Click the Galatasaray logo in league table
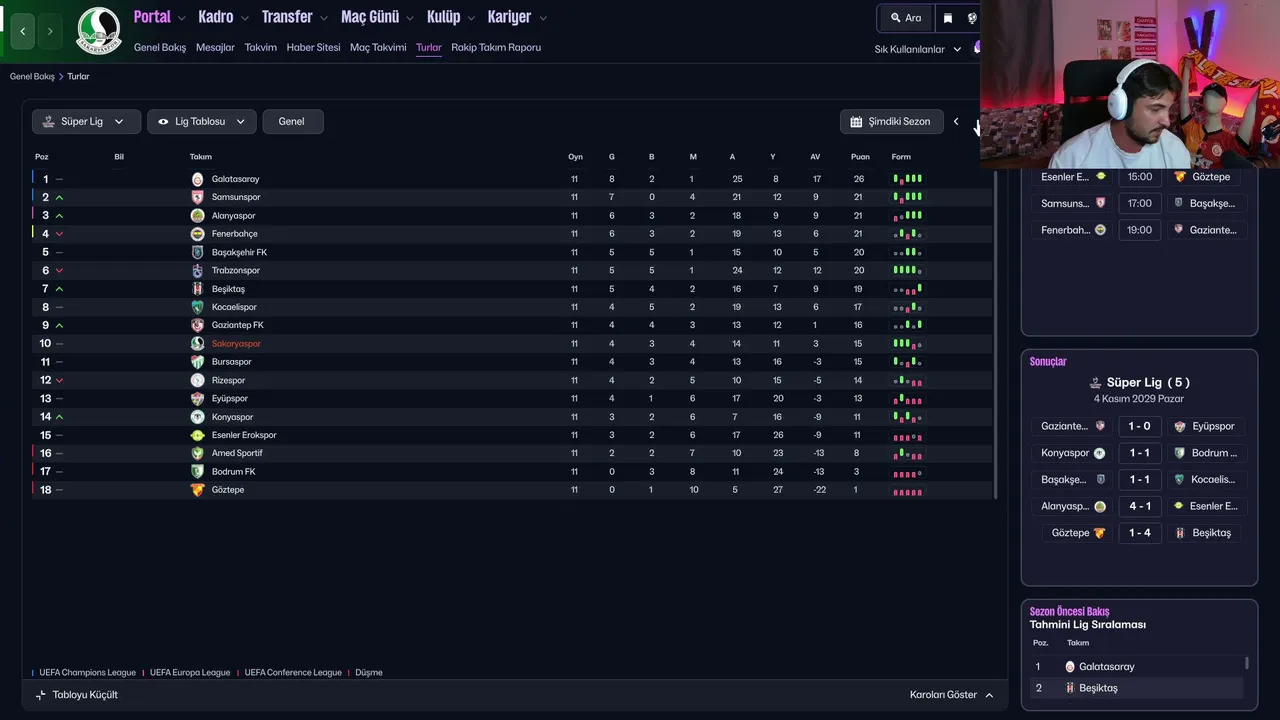This screenshot has width=1280, height=720. pyautogui.click(x=197, y=179)
